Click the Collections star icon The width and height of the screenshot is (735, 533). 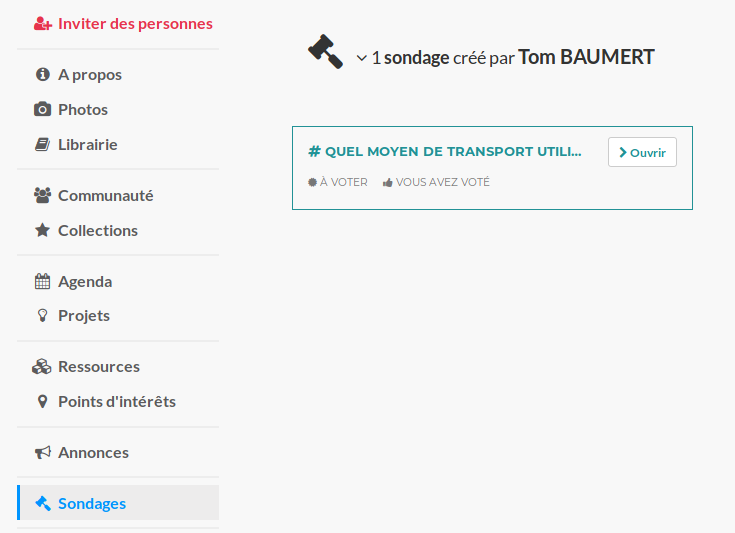(42, 230)
